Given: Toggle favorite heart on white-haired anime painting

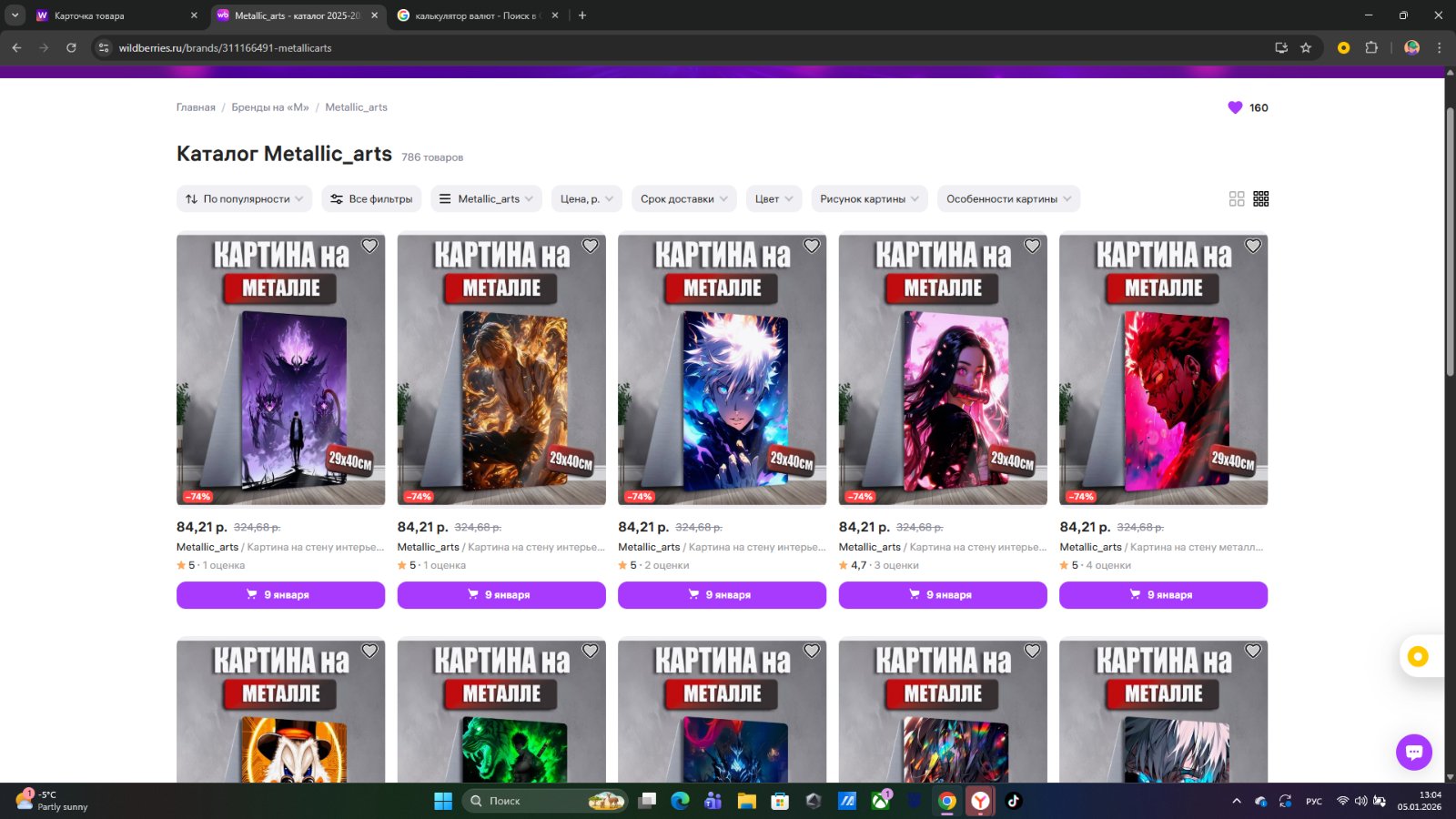Looking at the screenshot, I should click(x=811, y=246).
